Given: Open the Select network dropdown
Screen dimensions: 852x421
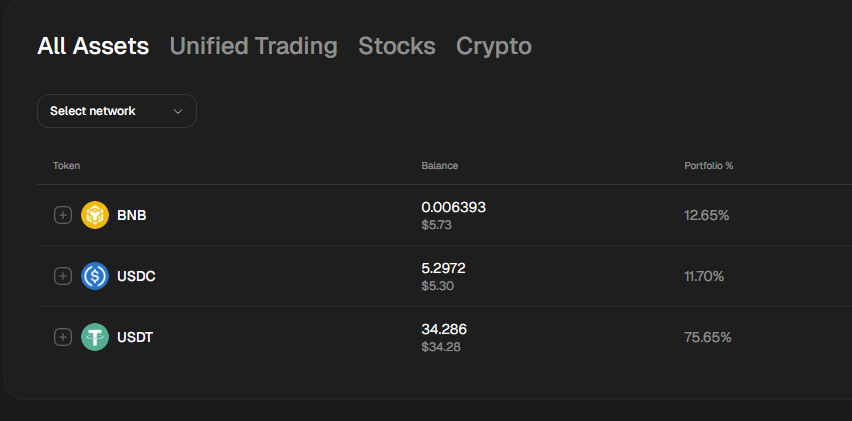Looking at the screenshot, I should coord(116,111).
